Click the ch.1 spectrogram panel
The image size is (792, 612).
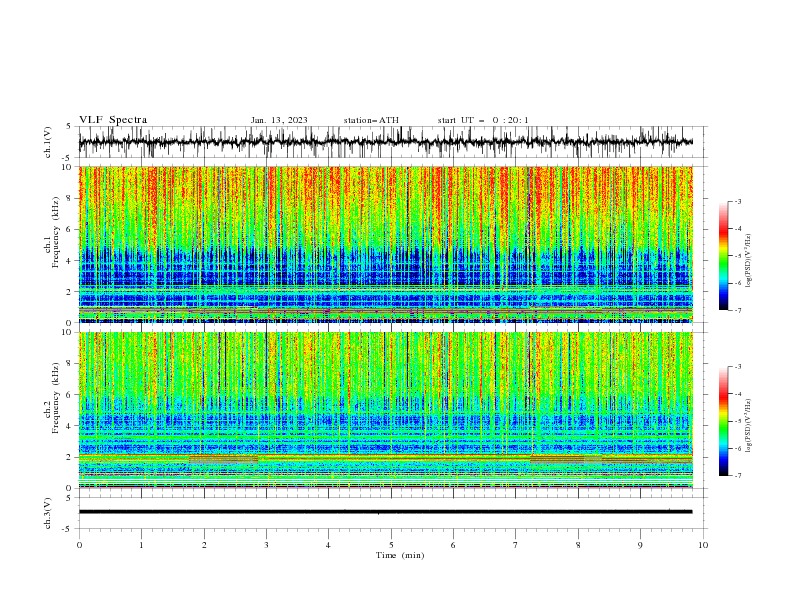coord(385,244)
